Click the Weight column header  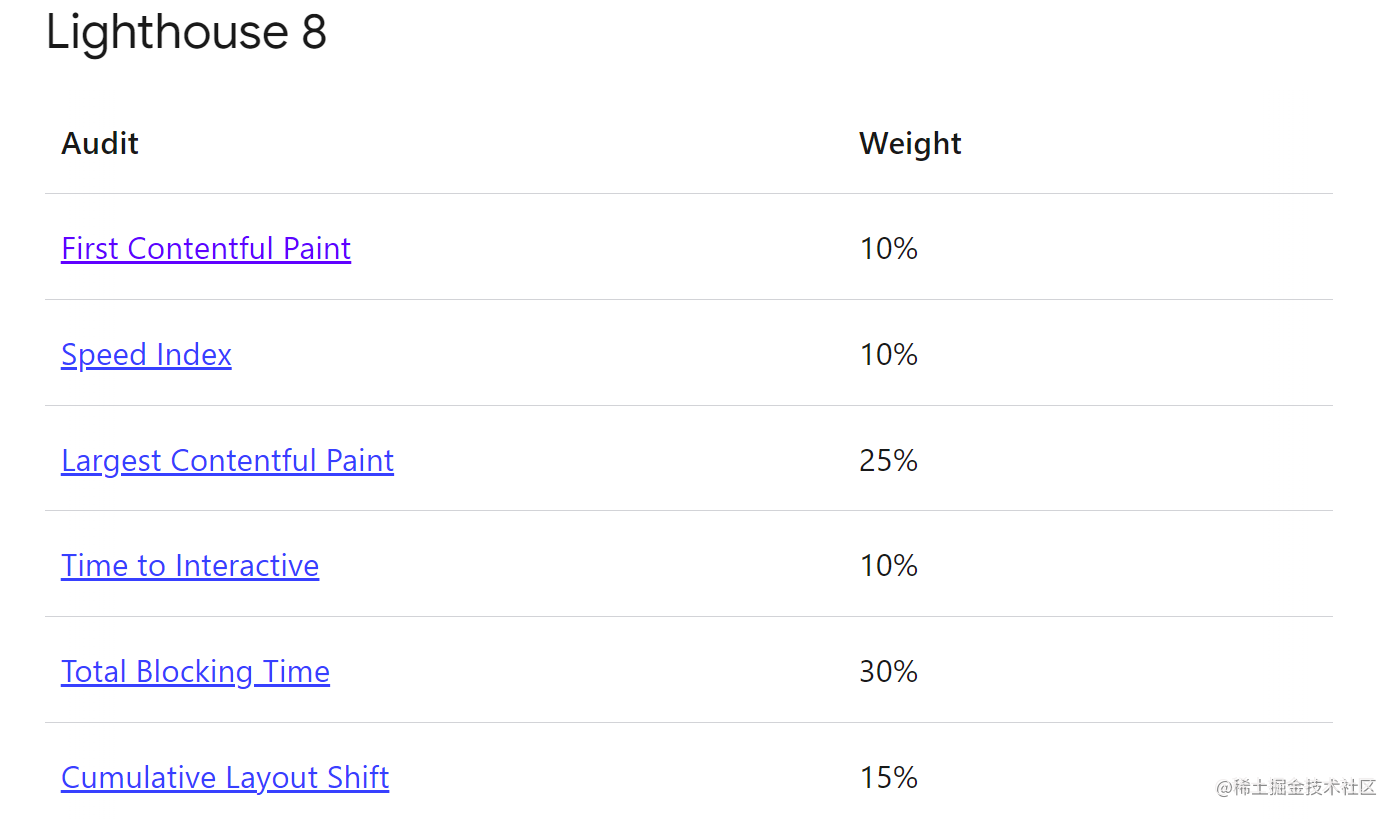point(910,144)
